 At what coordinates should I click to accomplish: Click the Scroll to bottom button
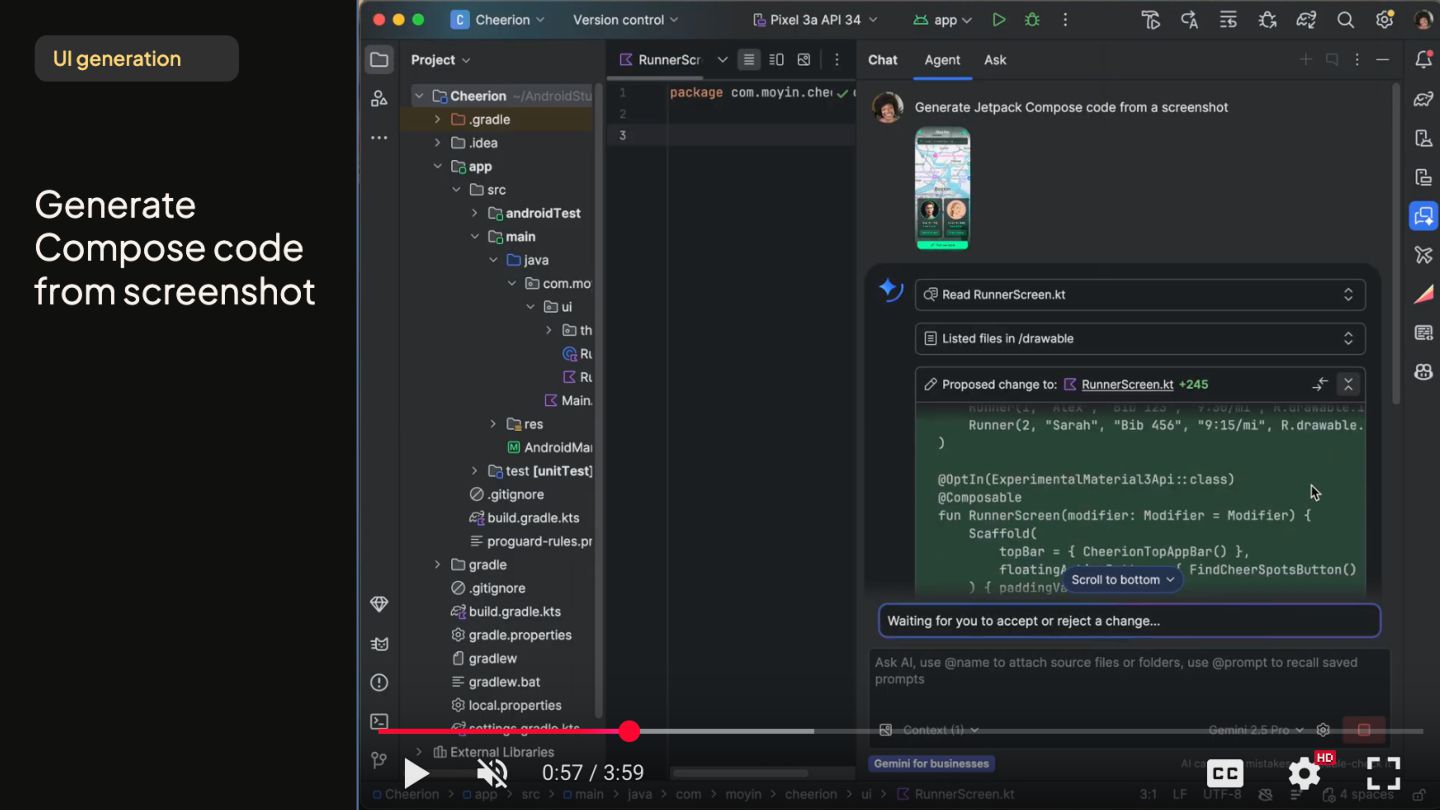point(1122,580)
